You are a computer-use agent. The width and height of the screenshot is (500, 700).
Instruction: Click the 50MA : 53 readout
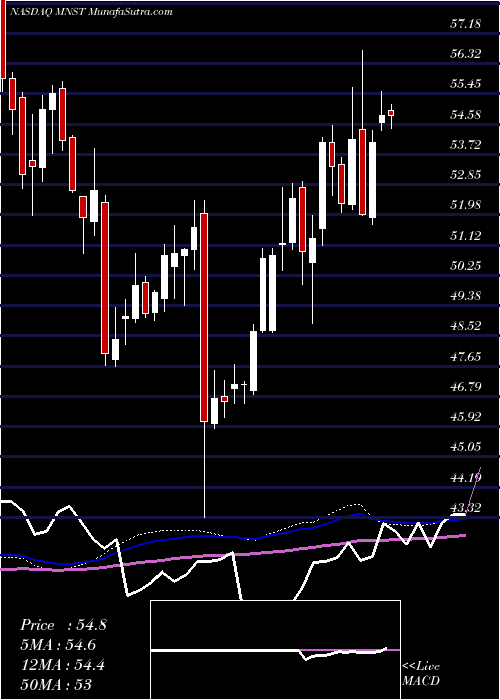point(56,685)
